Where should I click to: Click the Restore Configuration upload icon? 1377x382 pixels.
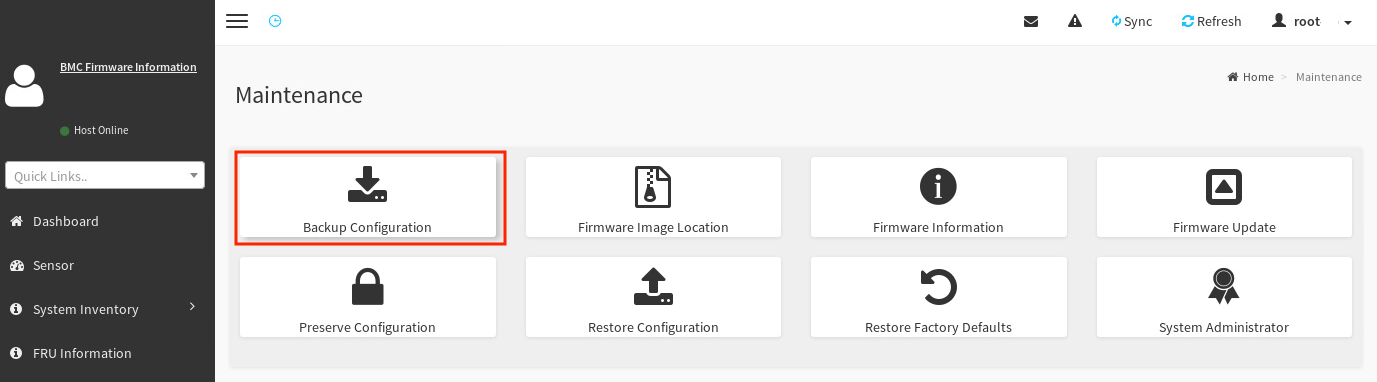pos(653,286)
